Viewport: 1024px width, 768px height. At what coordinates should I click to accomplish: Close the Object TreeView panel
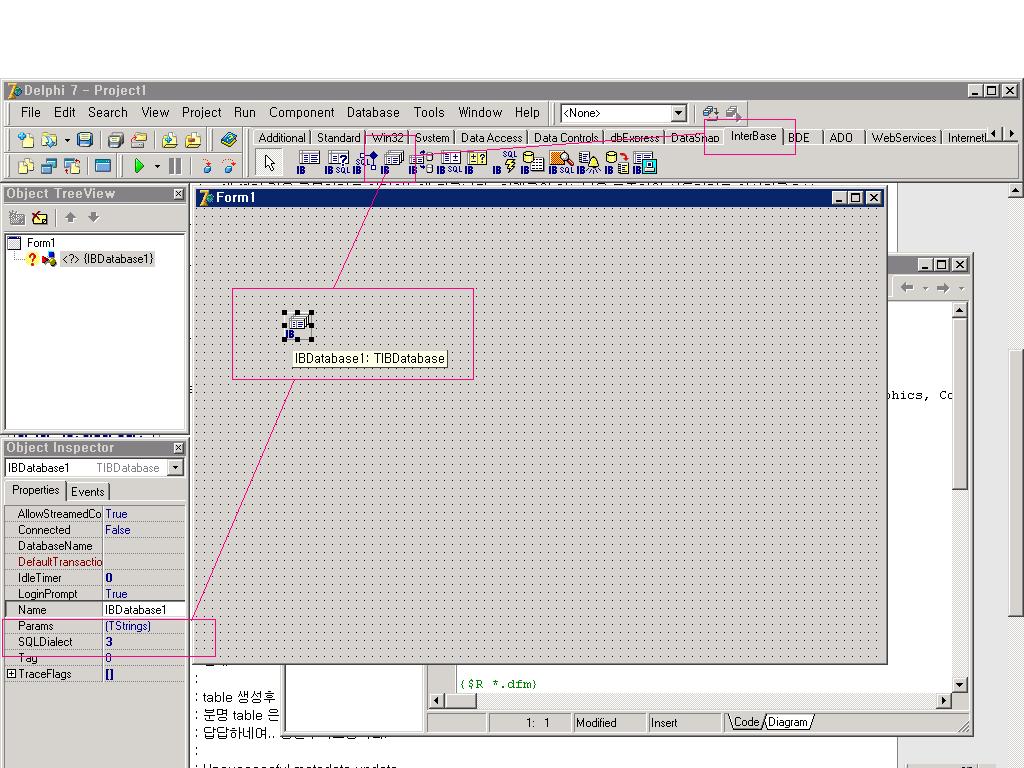[178, 194]
